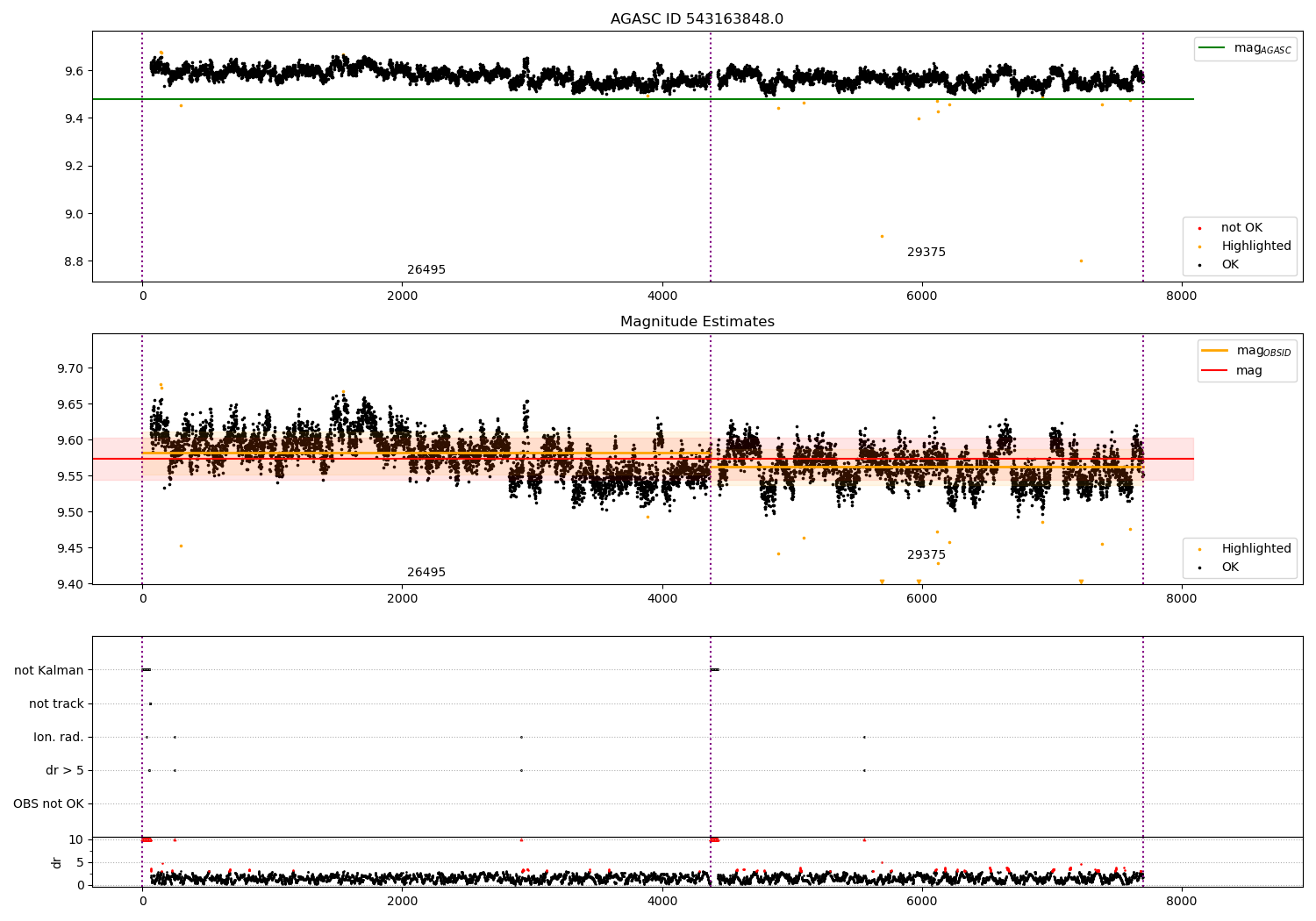Click the red 'mag' legend line in middle plot

(1215, 371)
